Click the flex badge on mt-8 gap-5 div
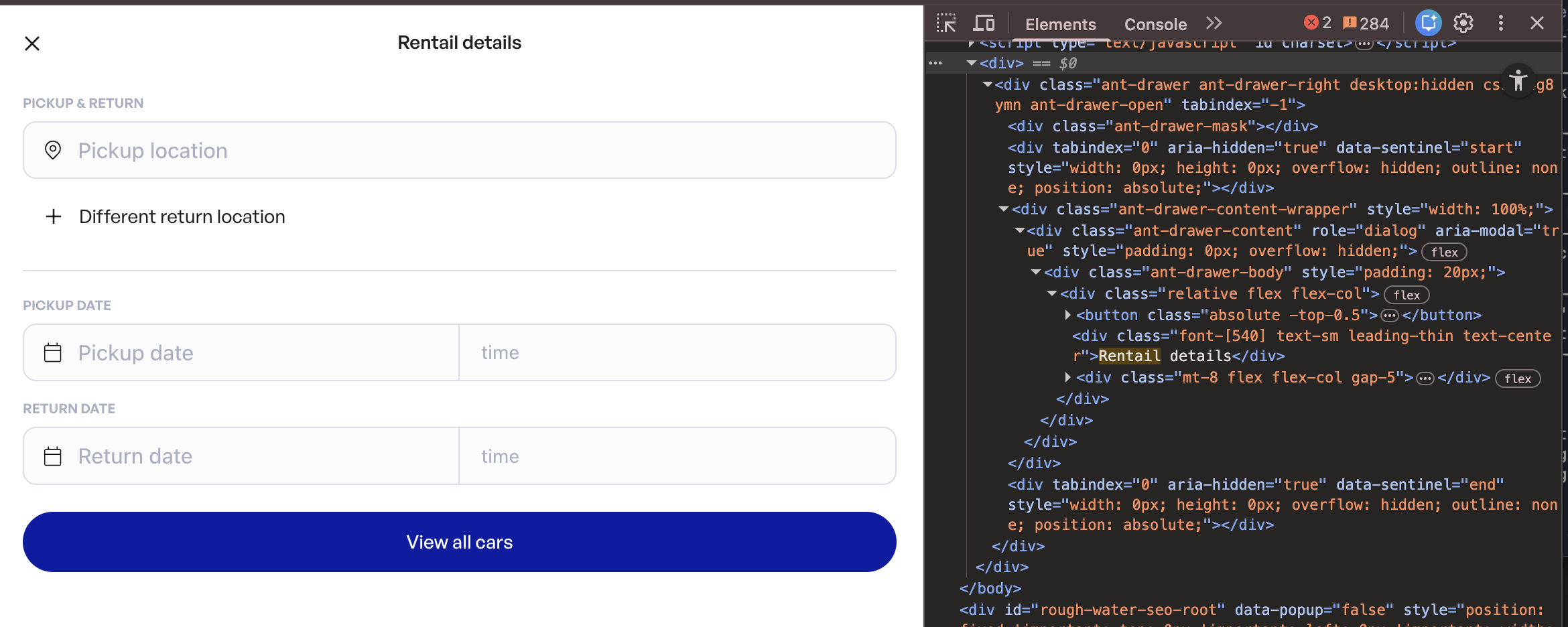The height and width of the screenshot is (627, 1568). (1518, 378)
